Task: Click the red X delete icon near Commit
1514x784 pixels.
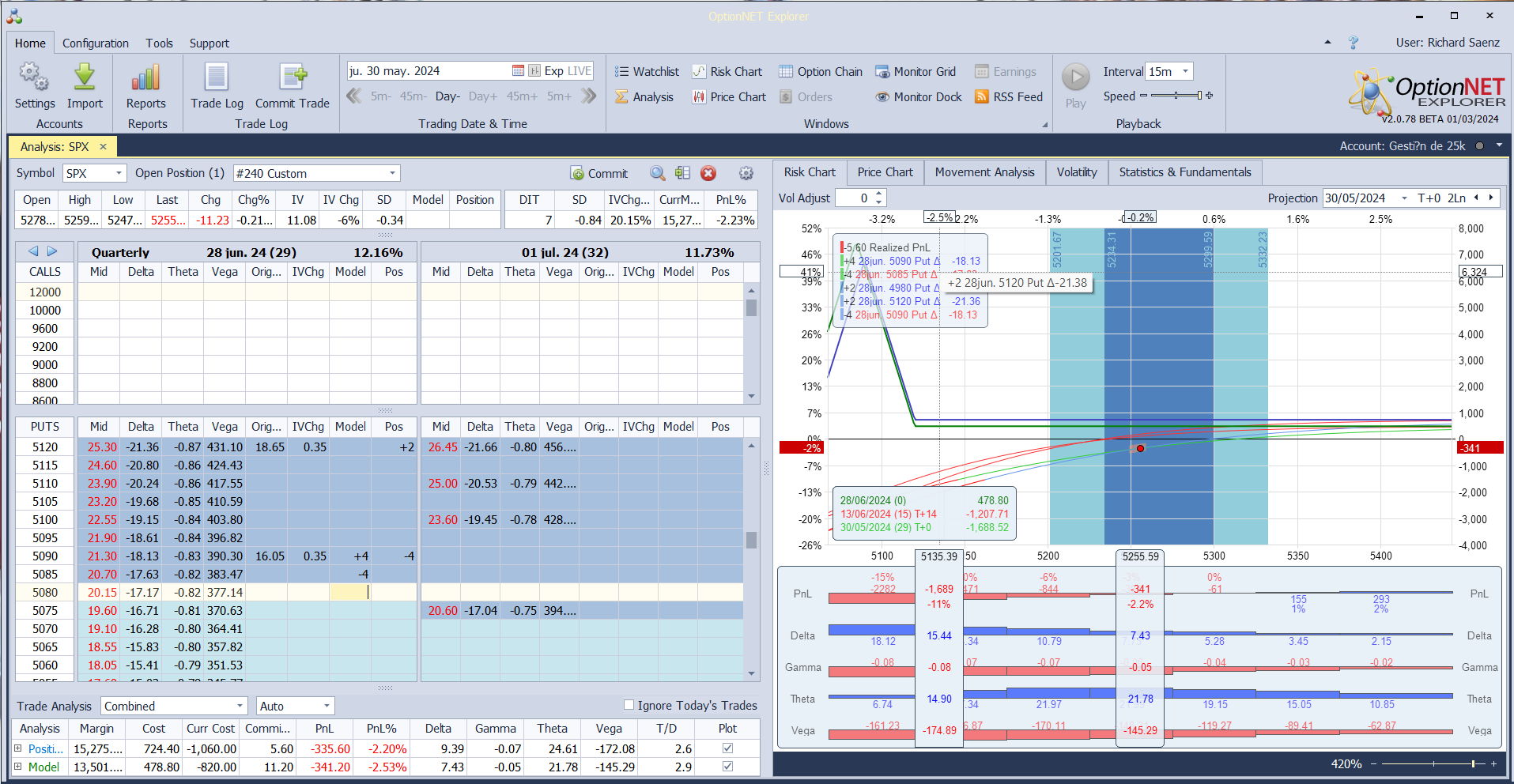Action: point(708,173)
